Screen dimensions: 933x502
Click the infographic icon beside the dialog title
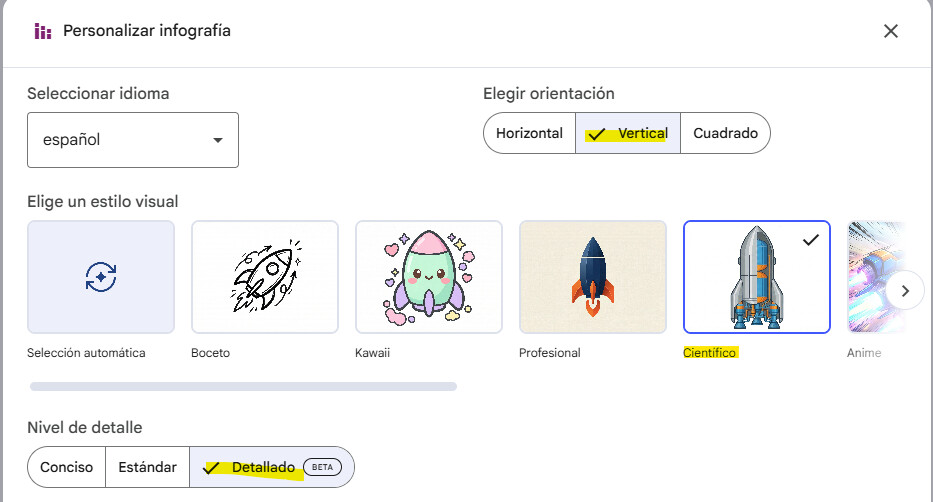[42, 31]
